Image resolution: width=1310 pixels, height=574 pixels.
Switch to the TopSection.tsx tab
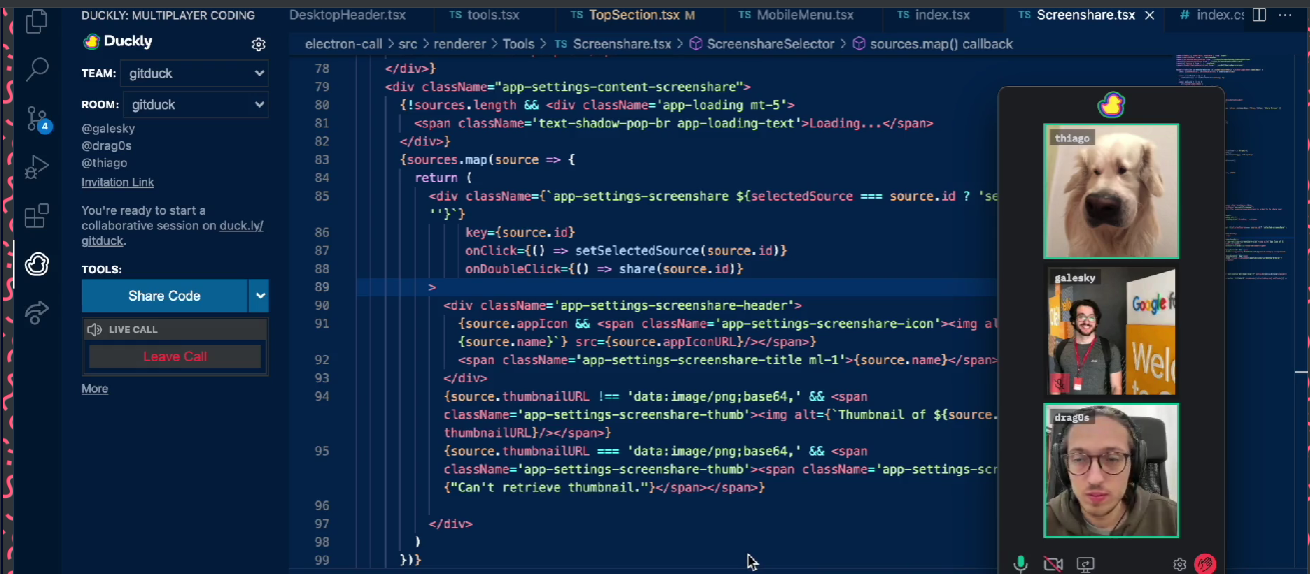[x=632, y=15]
